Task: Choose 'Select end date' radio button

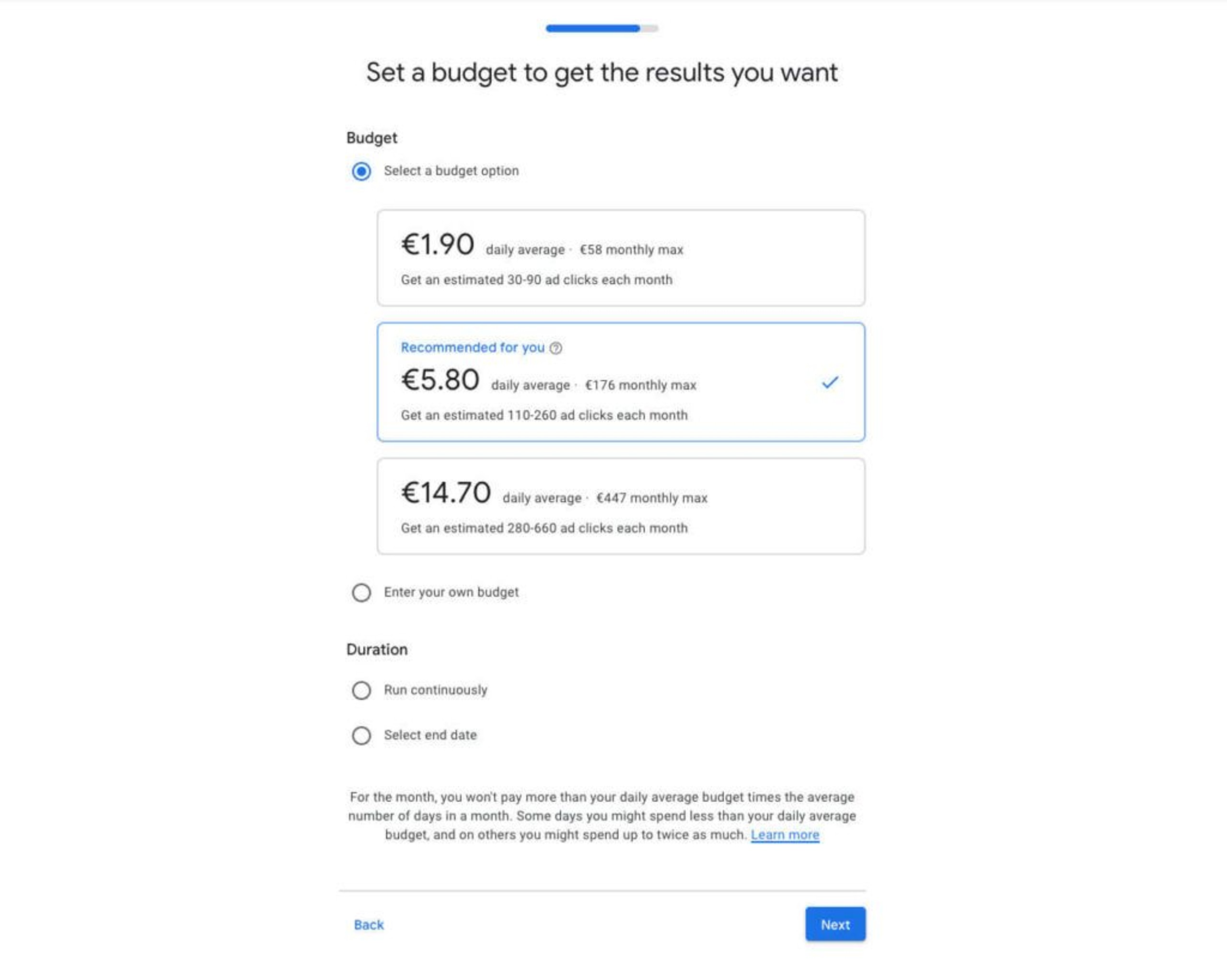Action: [361, 735]
